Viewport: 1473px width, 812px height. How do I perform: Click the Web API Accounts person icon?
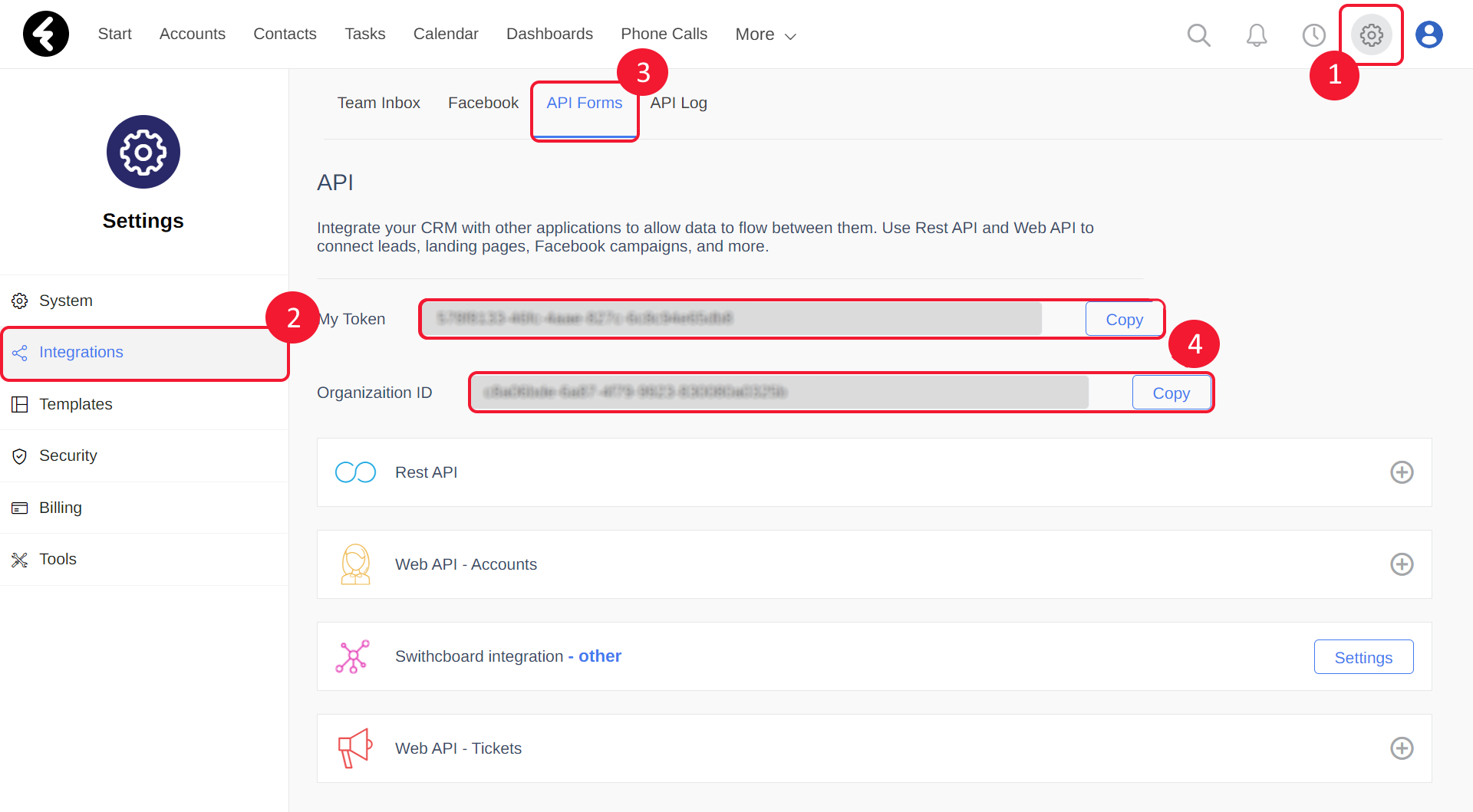[355, 564]
